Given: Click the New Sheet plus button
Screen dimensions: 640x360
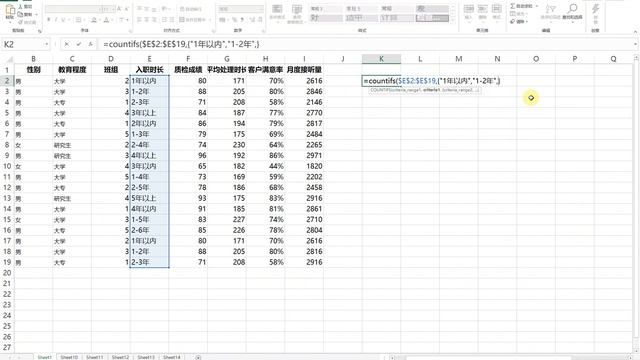Looking at the screenshot, I should [198, 357].
